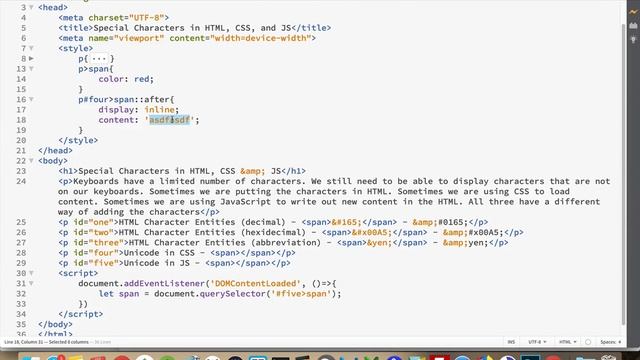
Task: Click the &#165; entity on line 25
Action: pos(347,222)
